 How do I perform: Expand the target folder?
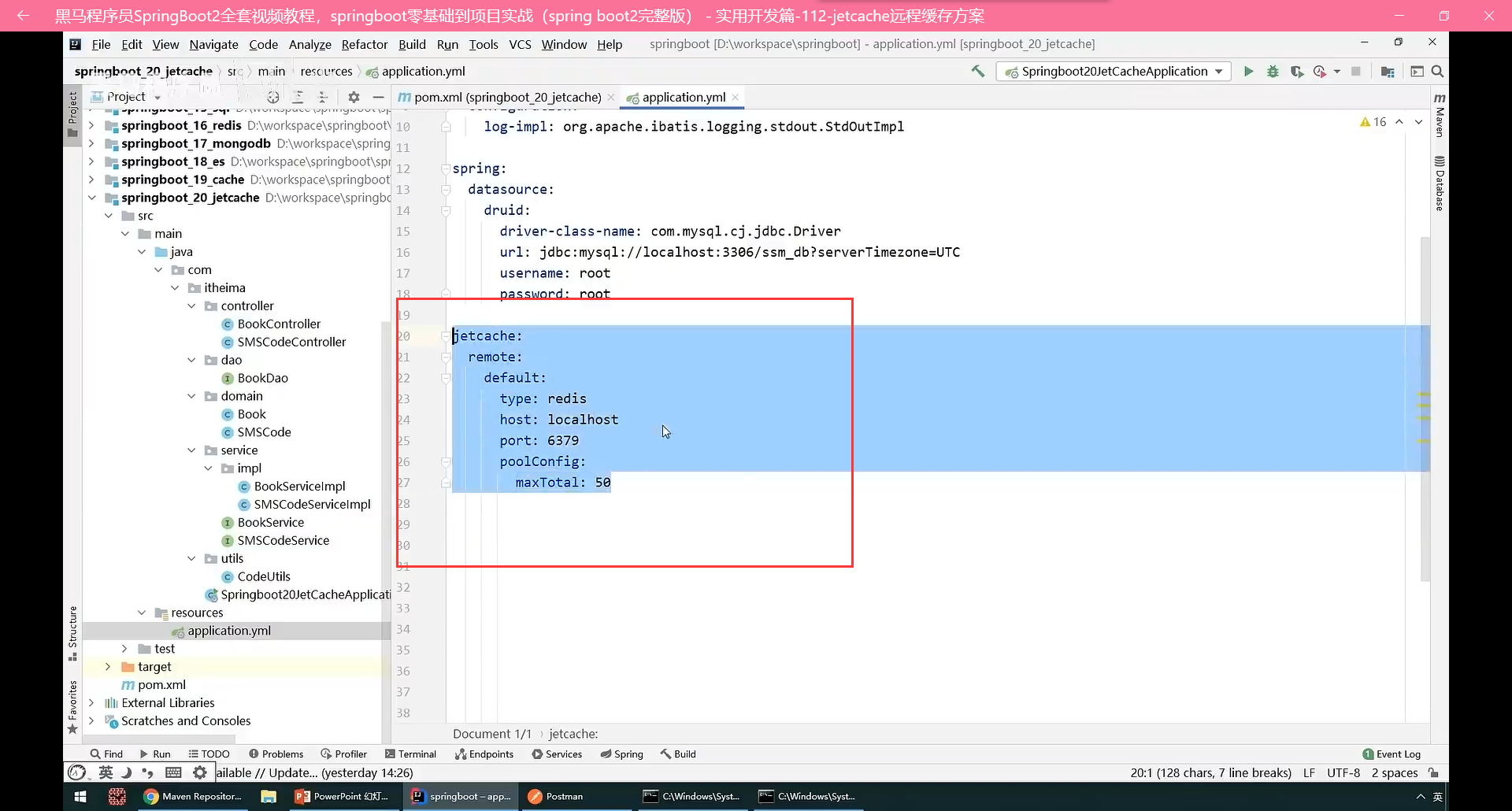click(x=108, y=667)
